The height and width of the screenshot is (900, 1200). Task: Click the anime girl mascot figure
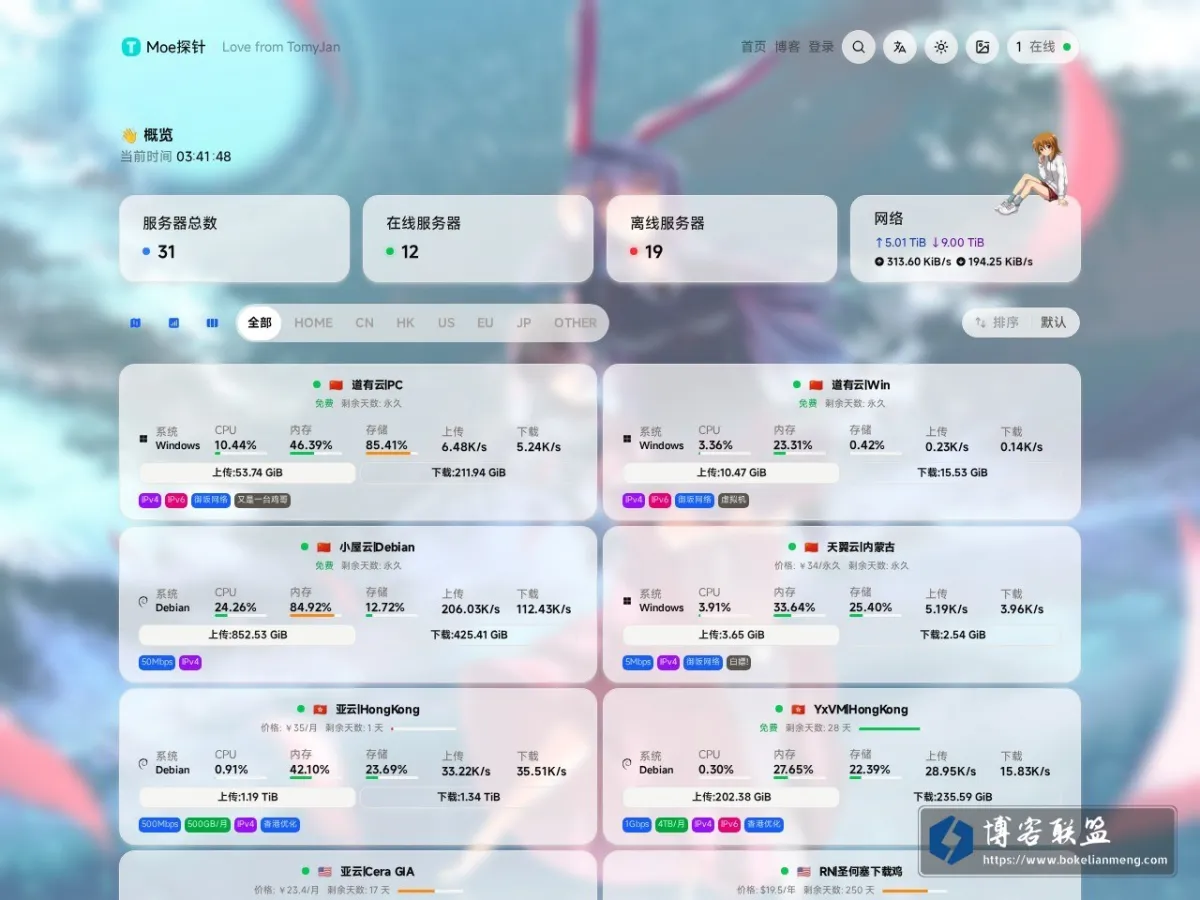pyautogui.click(x=1034, y=173)
